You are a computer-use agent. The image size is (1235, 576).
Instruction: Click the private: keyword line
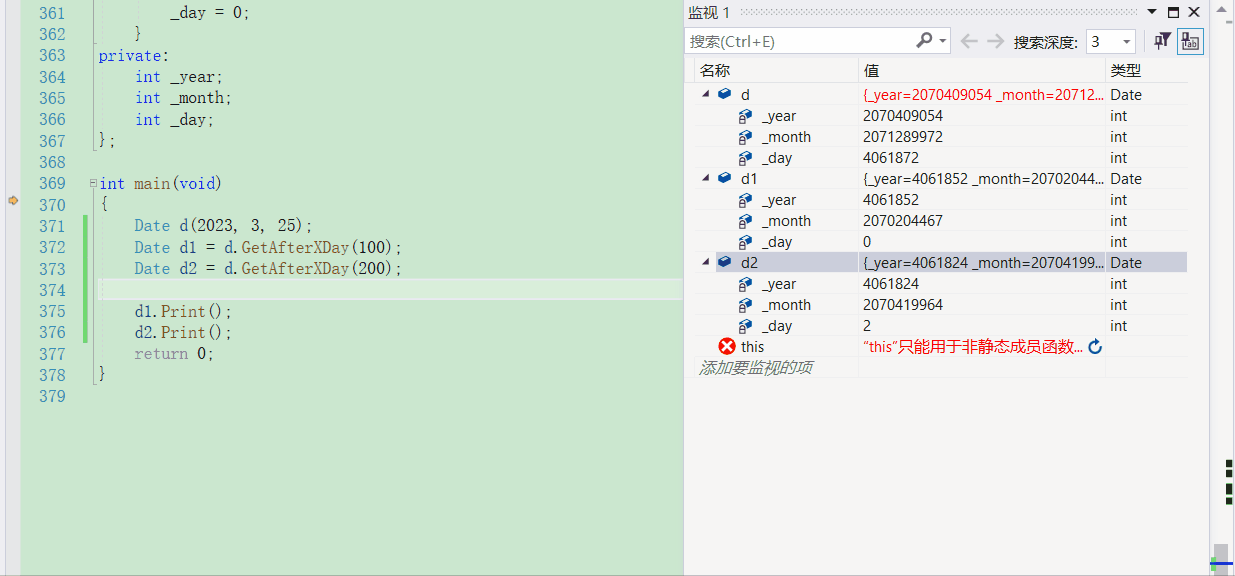tap(134, 56)
